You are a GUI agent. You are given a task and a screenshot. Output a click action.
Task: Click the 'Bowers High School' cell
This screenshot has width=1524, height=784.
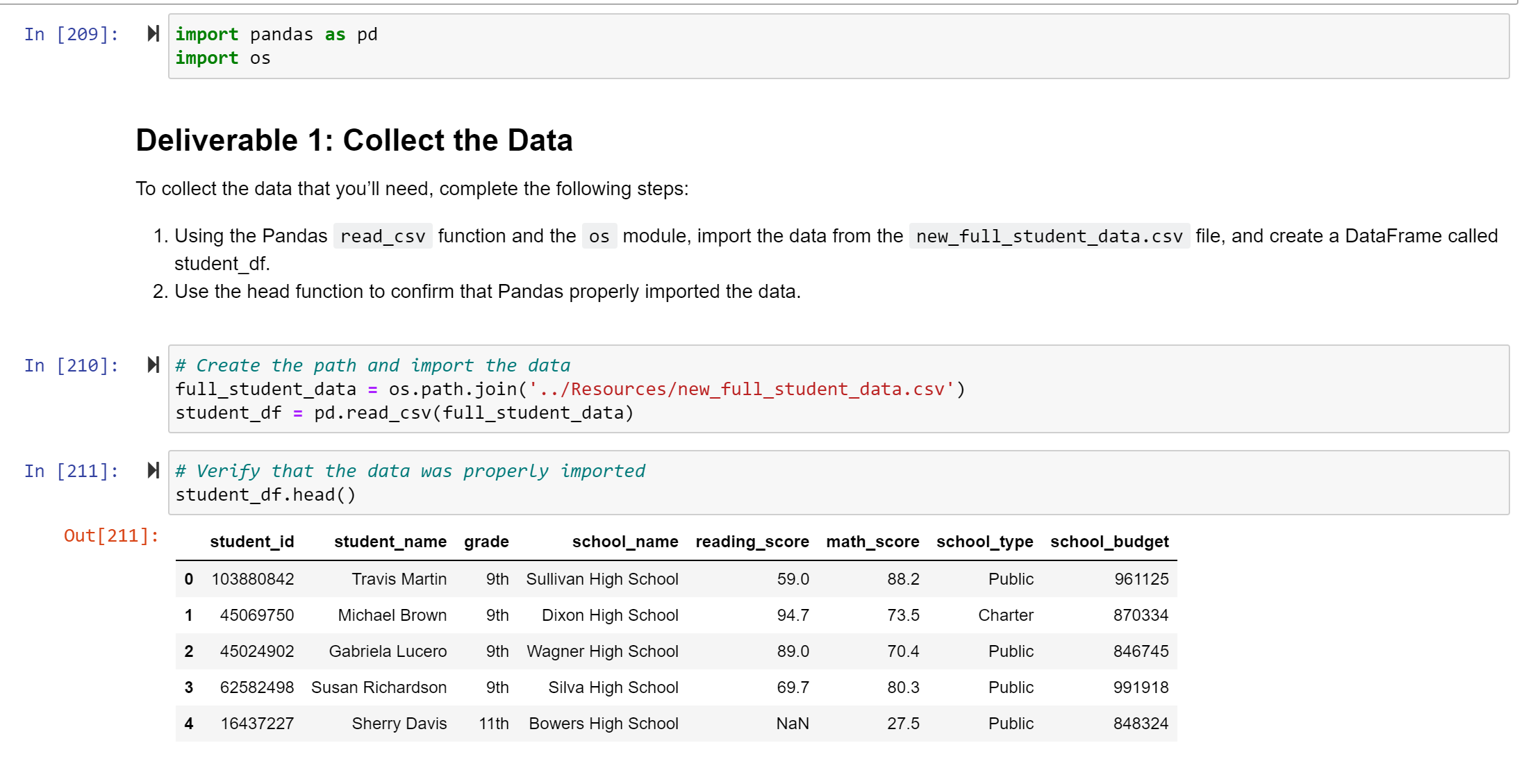(x=604, y=724)
